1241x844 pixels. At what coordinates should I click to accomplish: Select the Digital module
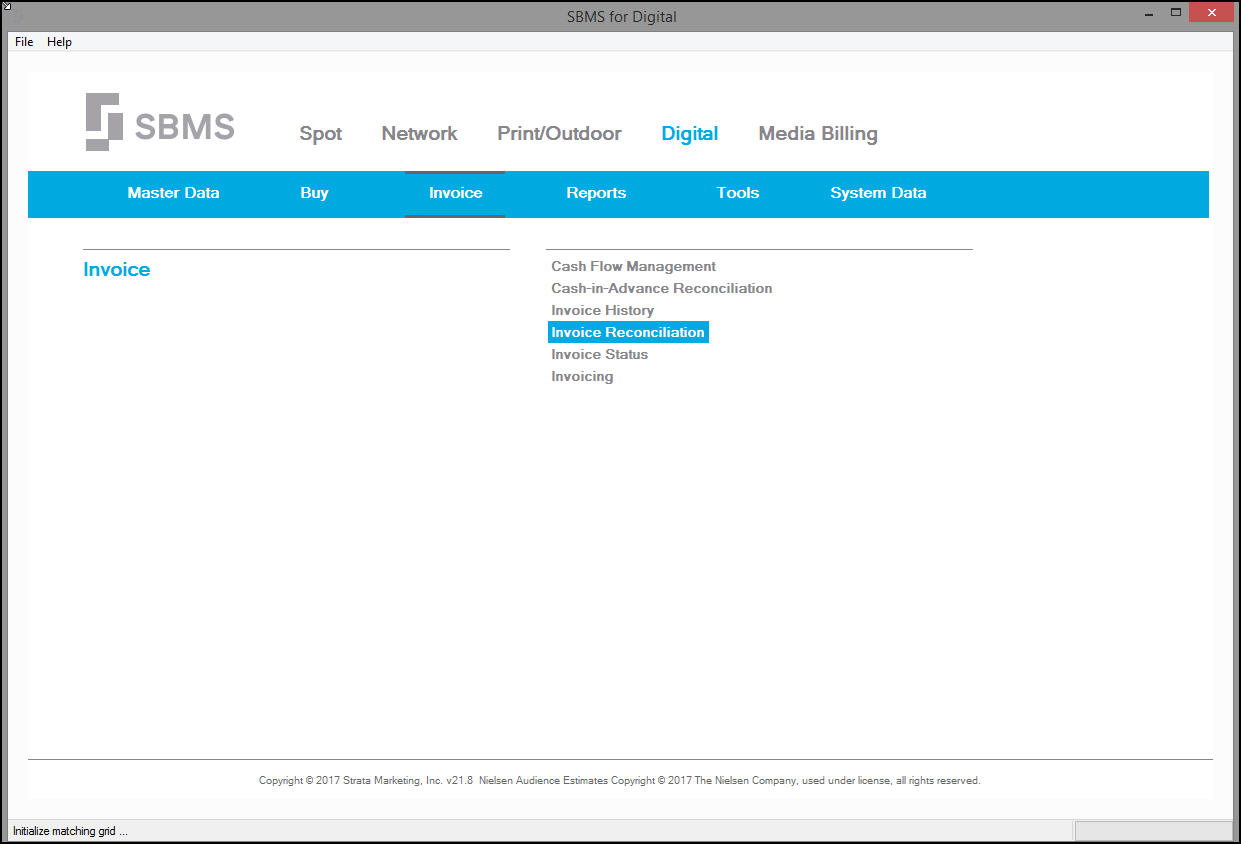click(690, 134)
